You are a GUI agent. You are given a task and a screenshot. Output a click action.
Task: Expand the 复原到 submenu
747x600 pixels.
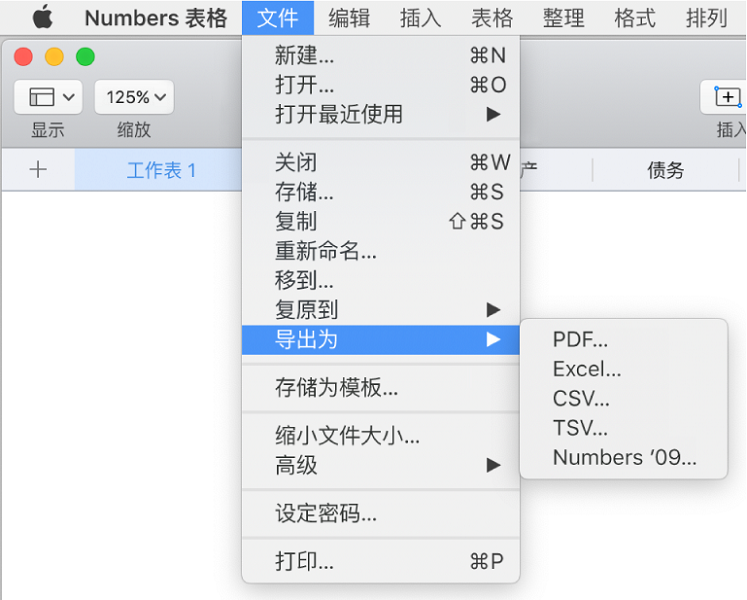381,310
